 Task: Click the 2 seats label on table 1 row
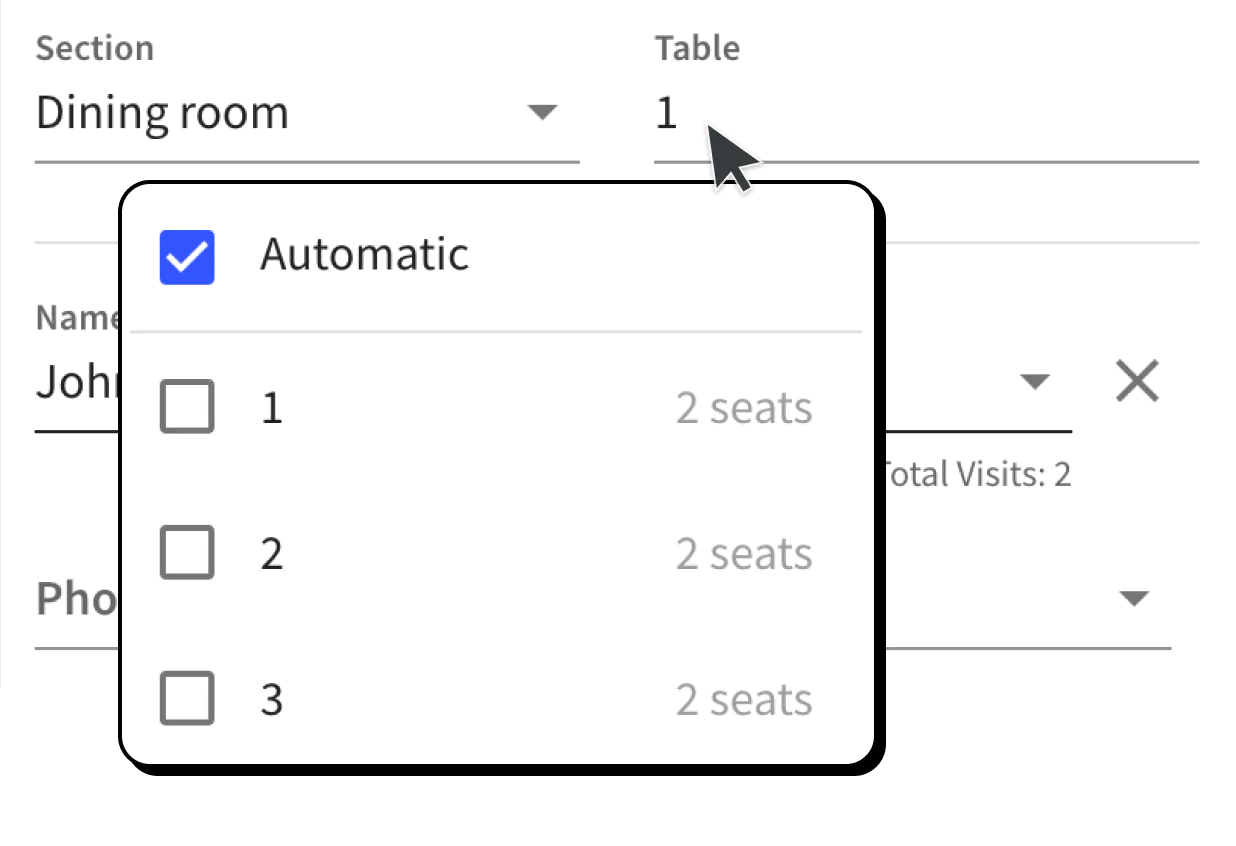tap(743, 406)
